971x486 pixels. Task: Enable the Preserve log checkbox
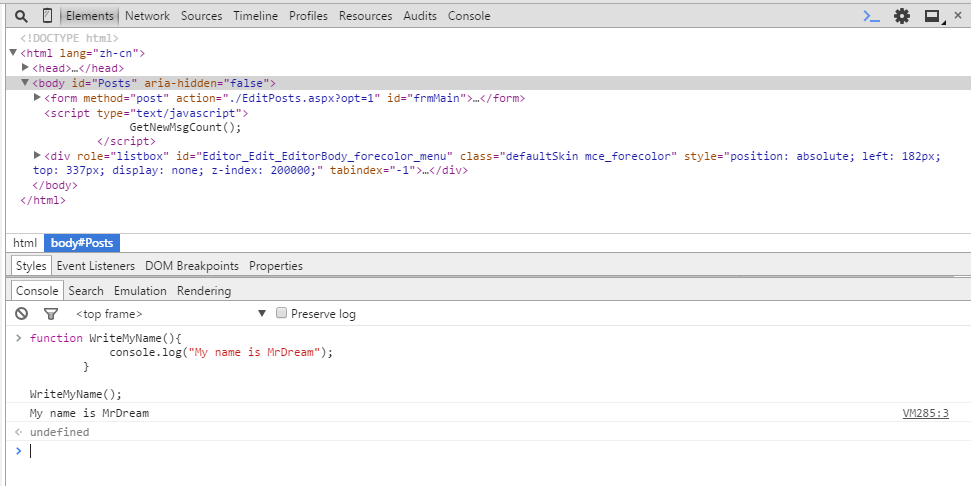click(x=282, y=314)
